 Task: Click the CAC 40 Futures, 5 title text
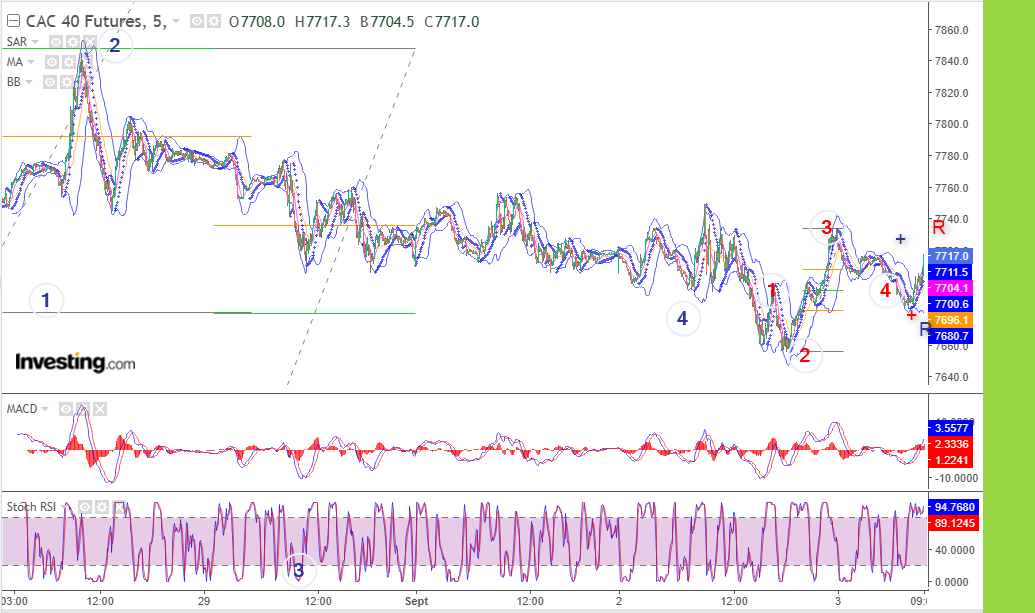tap(96, 22)
